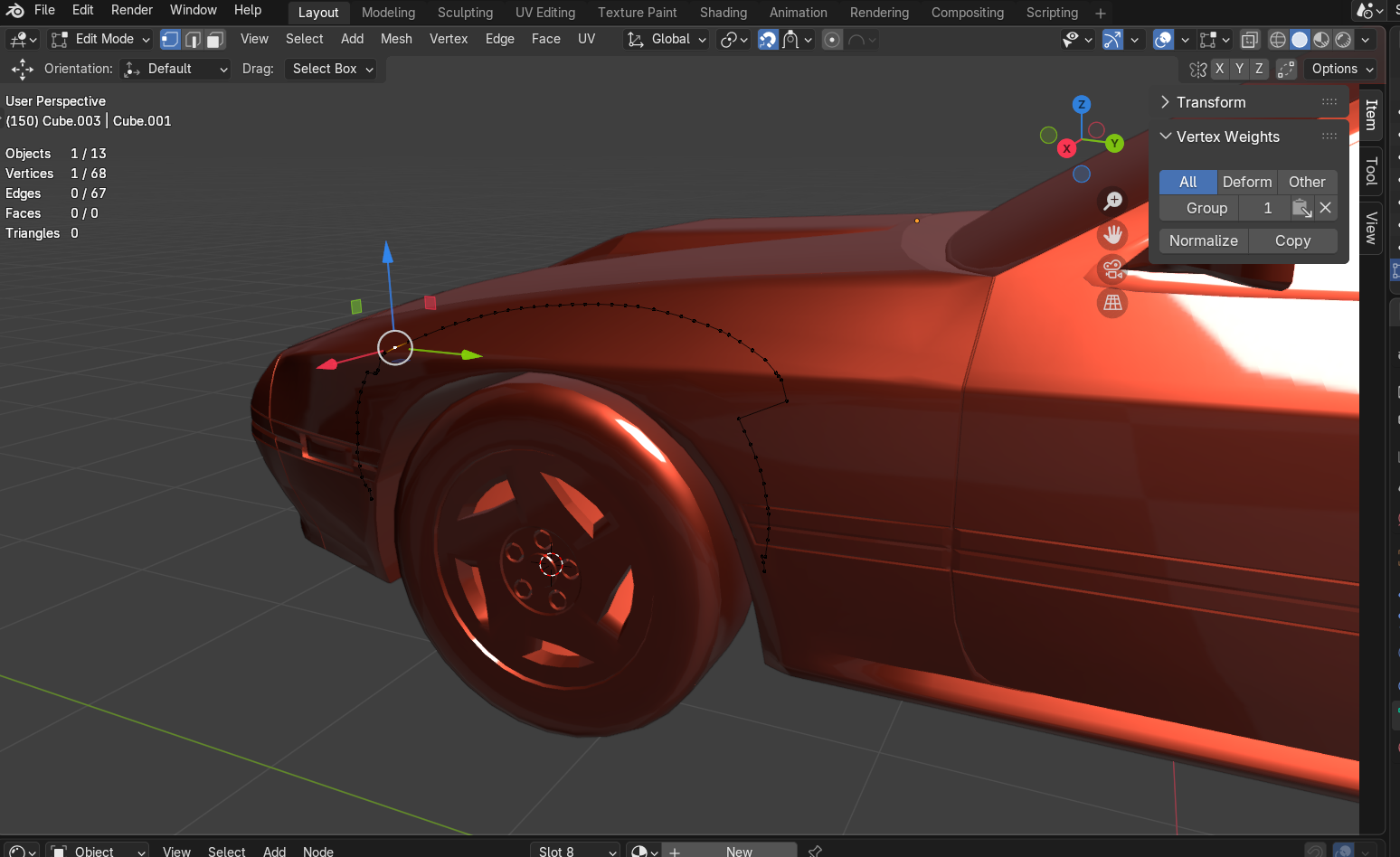Open the sidebar Tool tab
The image size is (1400, 857).
point(1371,171)
